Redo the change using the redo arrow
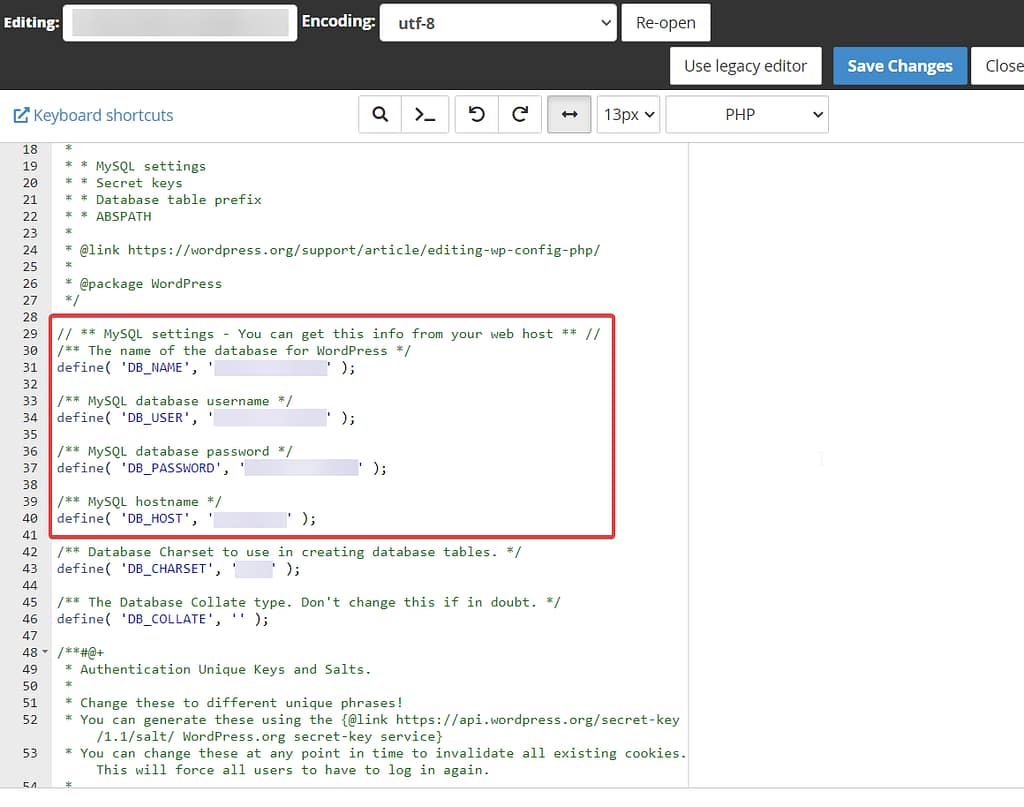This screenshot has width=1024, height=807. click(x=519, y=114)
